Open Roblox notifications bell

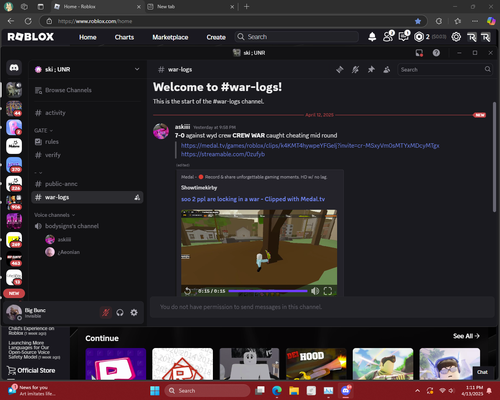pyautogui.click(x=372, y=37)
